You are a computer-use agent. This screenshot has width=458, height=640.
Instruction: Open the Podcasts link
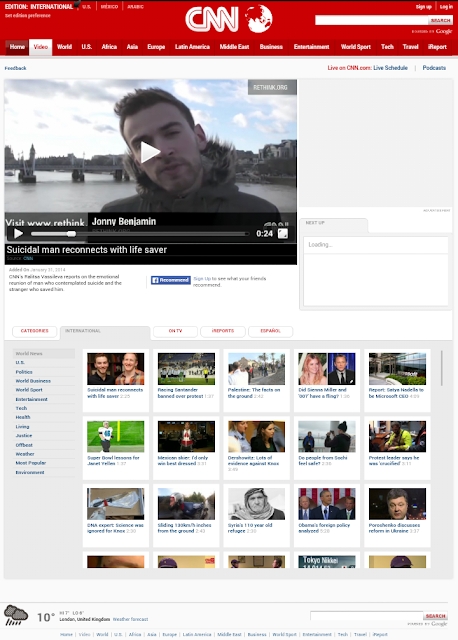pos(434,68)
